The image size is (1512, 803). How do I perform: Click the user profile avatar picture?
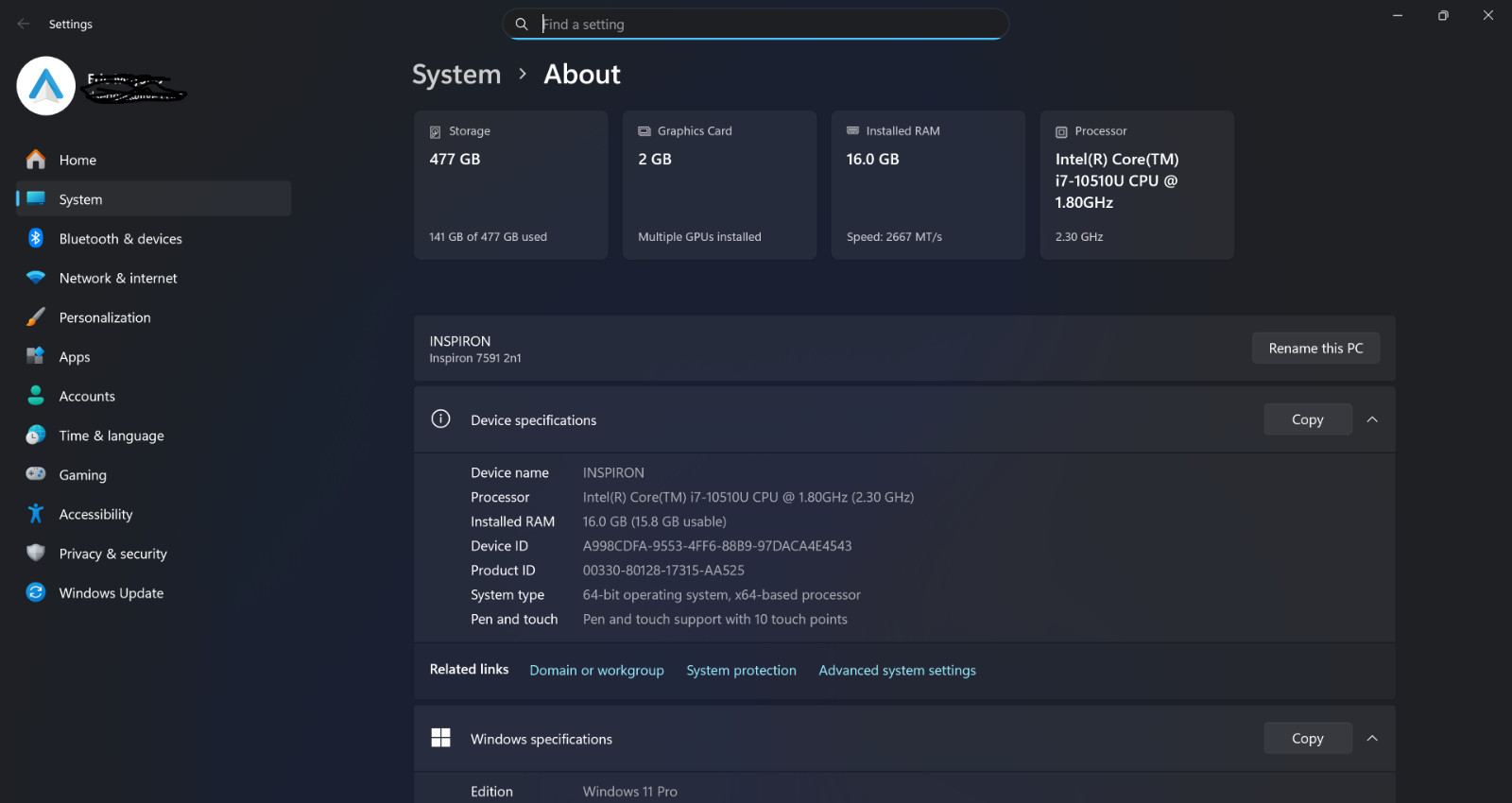coord(45,86)
